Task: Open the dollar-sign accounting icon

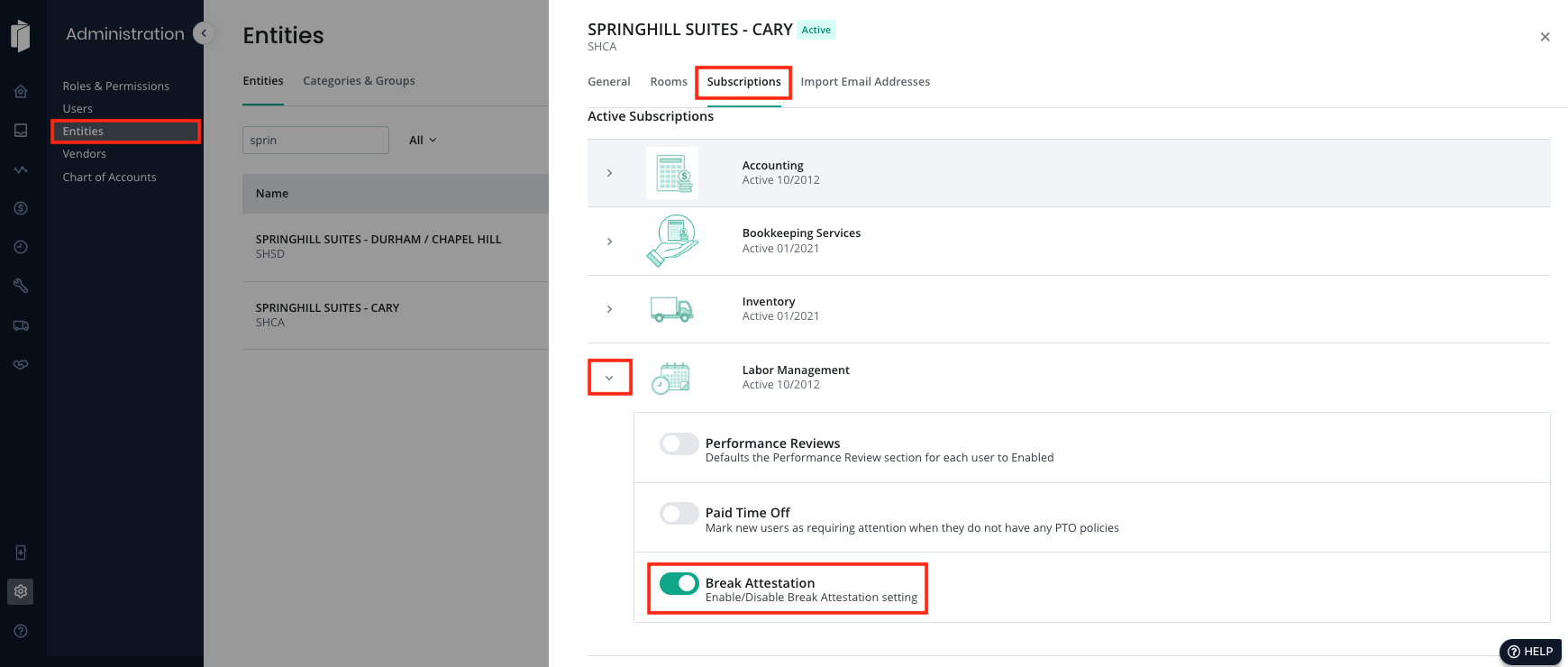Action: 21,208
